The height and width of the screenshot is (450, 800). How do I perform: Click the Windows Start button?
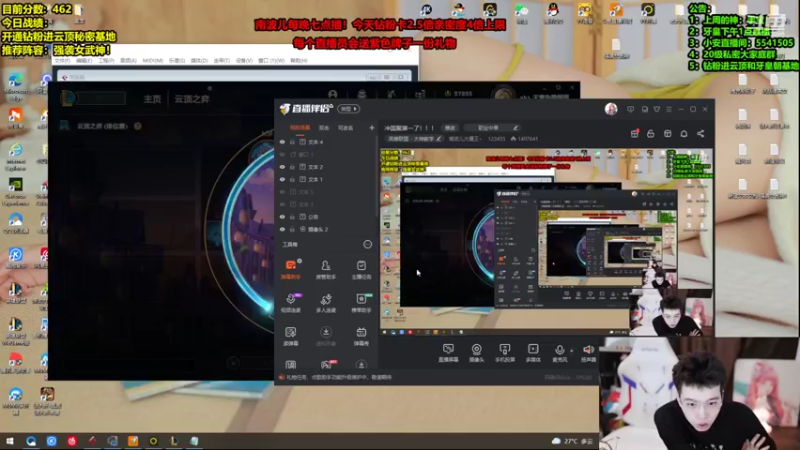9,441
